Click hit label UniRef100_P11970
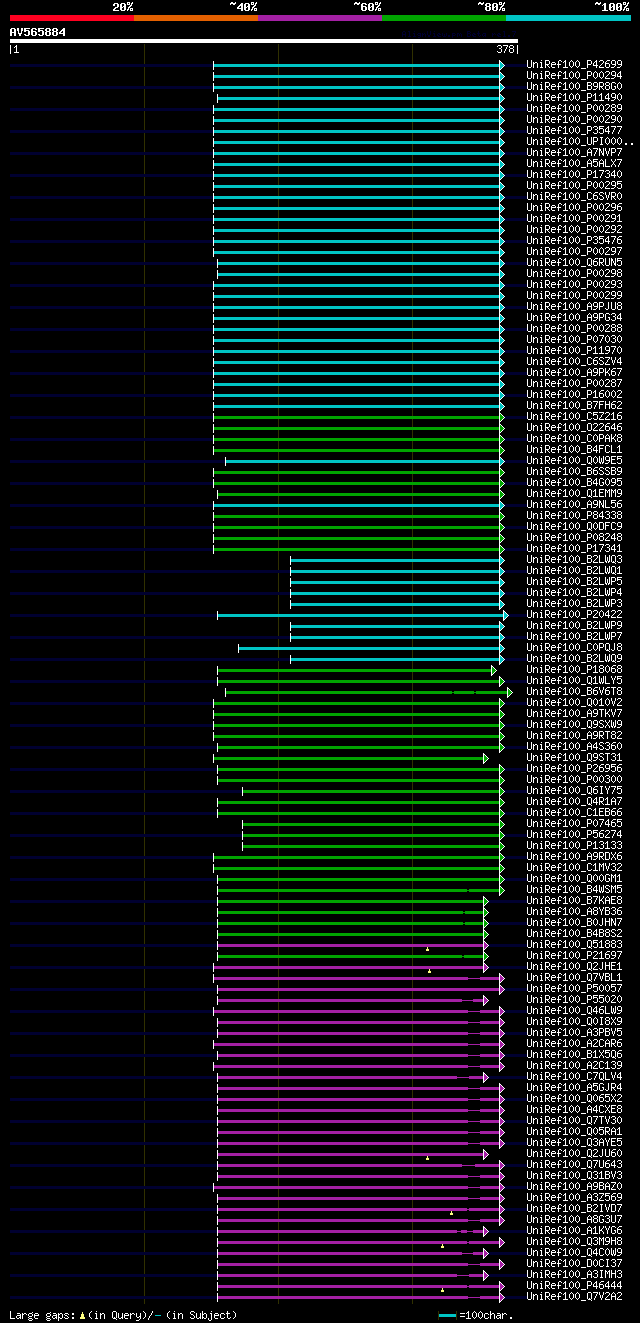 [x=574, y=350]
